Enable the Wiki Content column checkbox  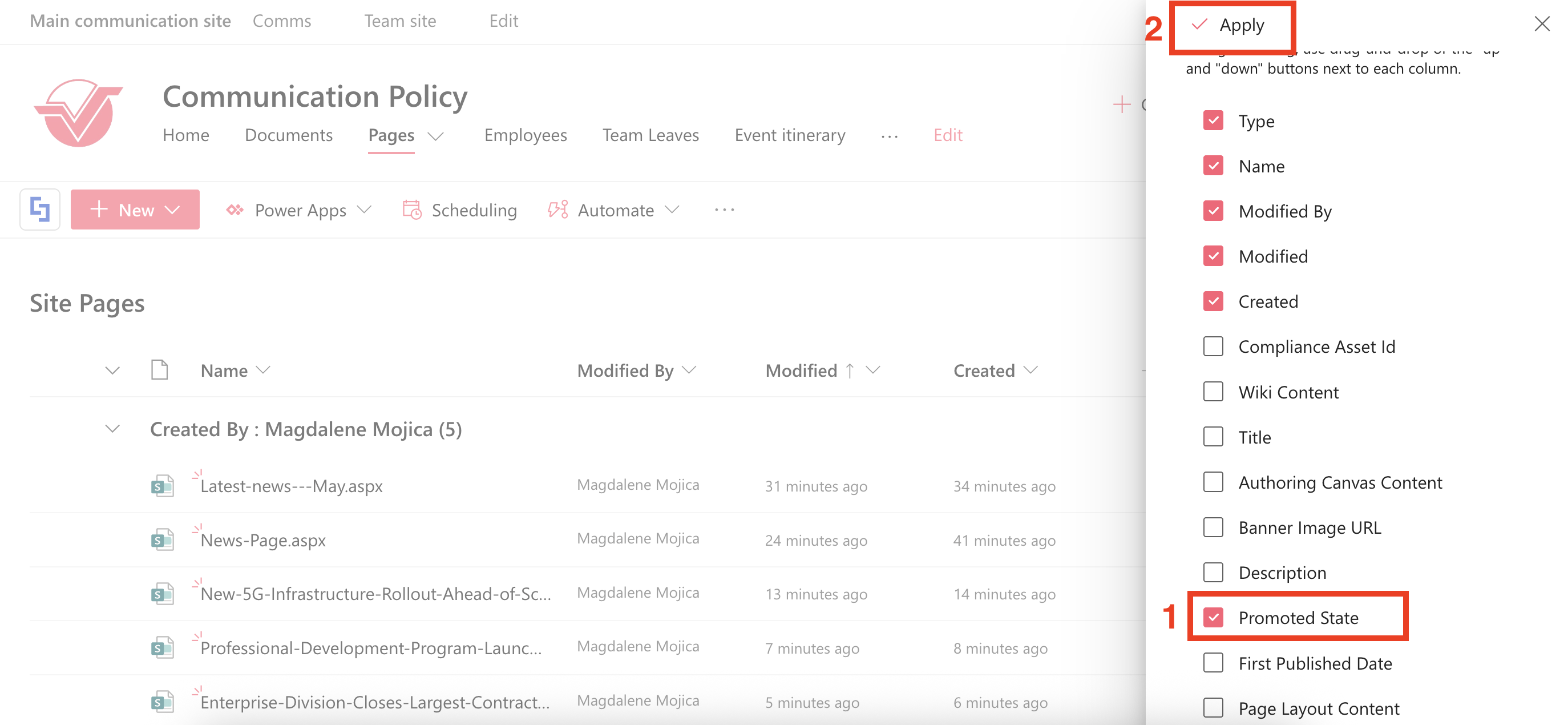[1213, 392]
